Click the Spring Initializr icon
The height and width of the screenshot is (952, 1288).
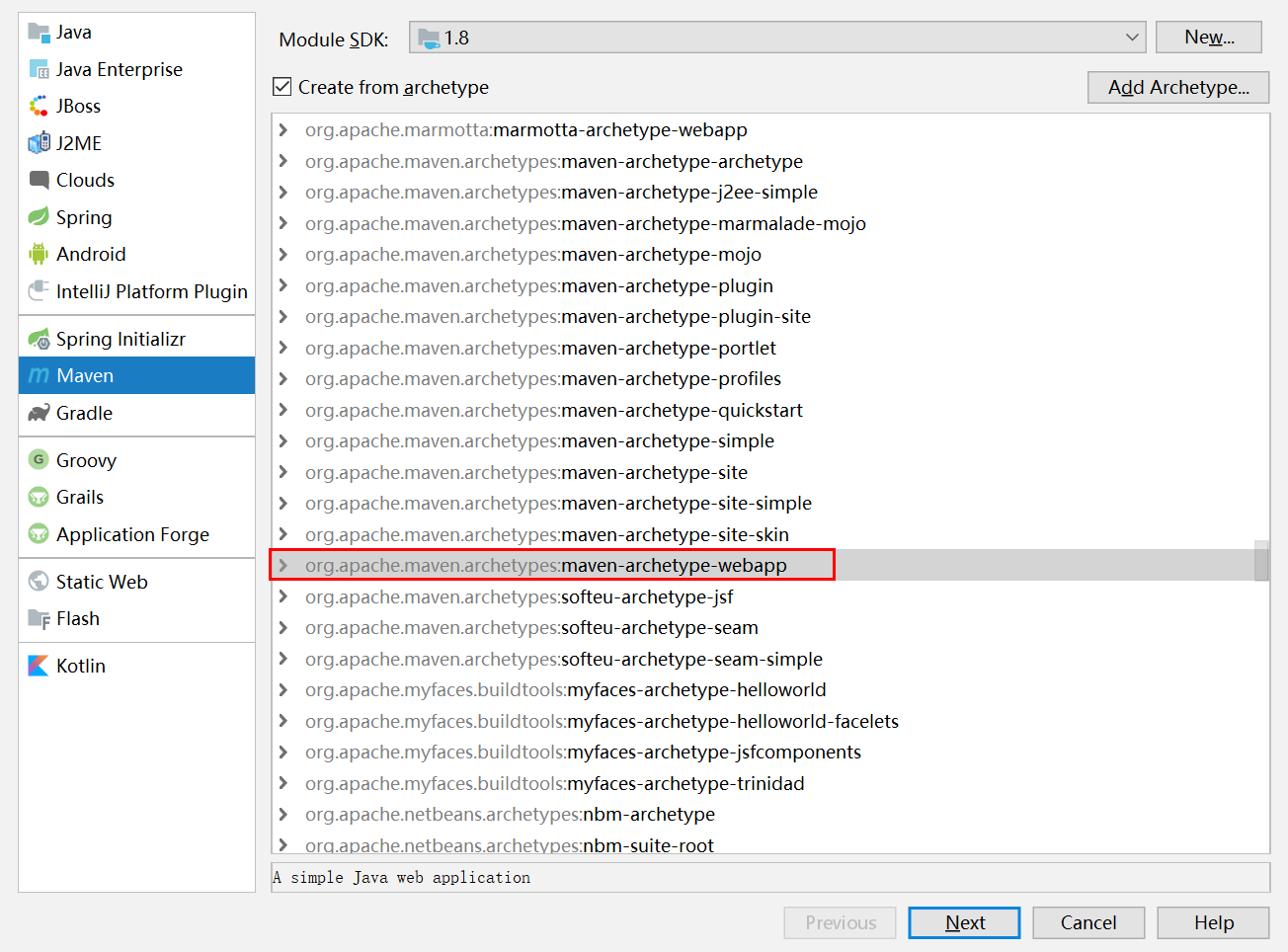tap(39, 339)
